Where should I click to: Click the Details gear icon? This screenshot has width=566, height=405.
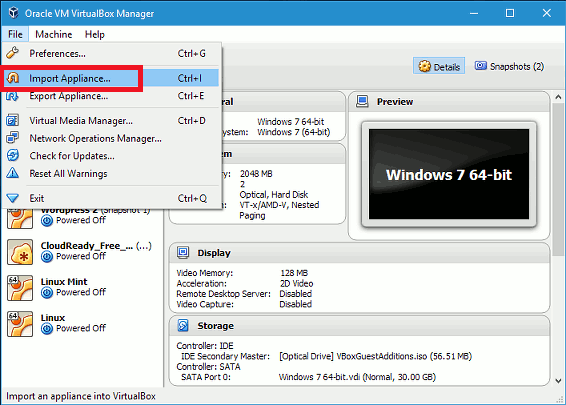pos(424,66)
